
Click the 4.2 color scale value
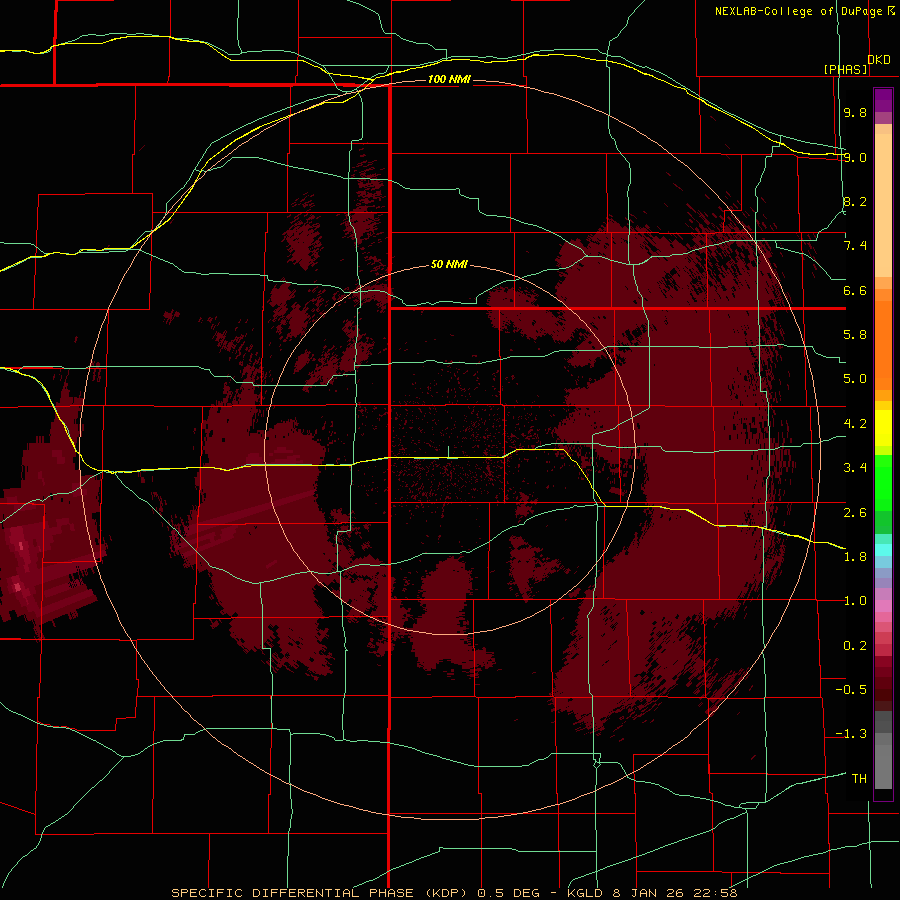tap(855, 424)
